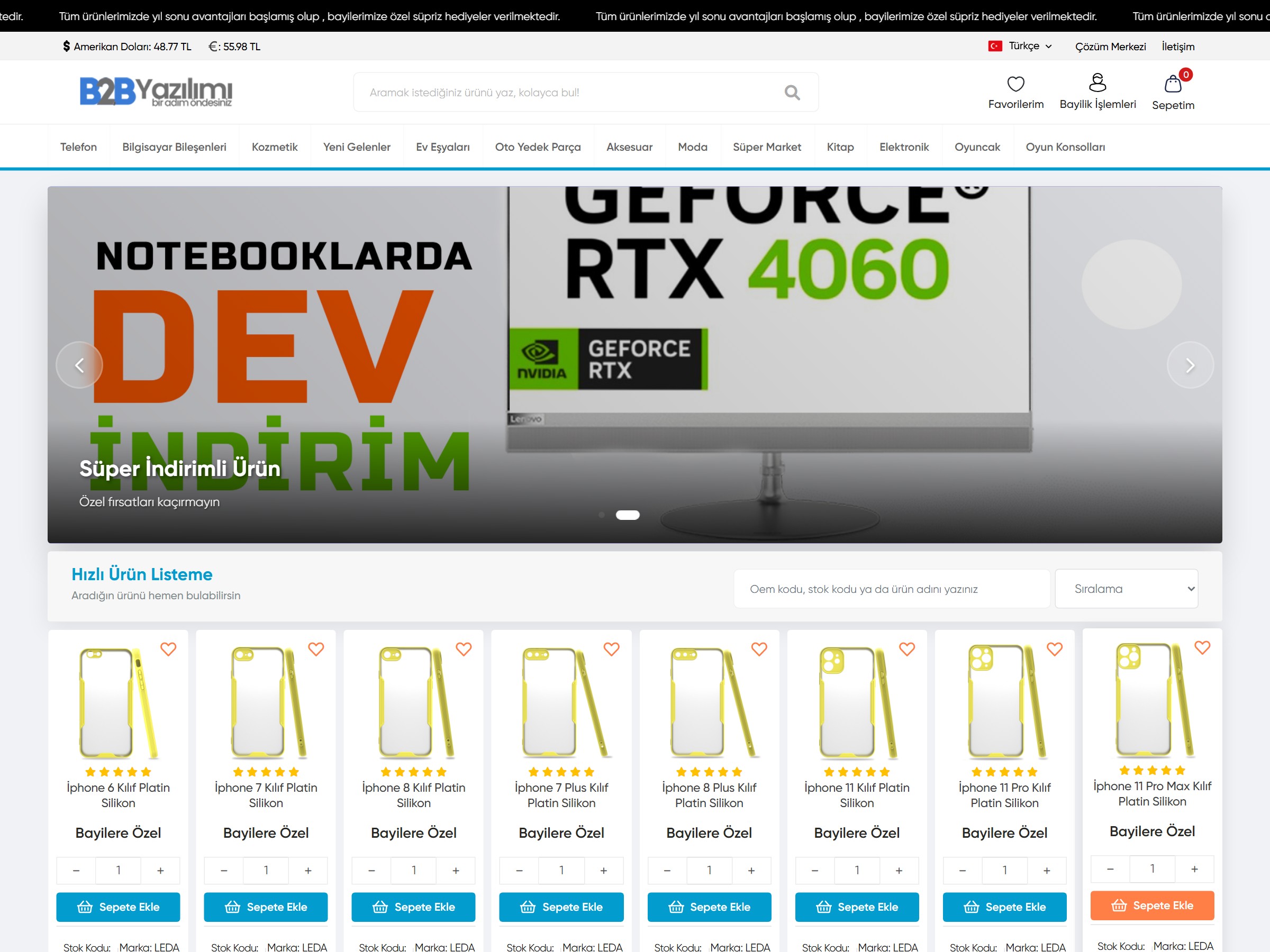Select the first banner slide dot
Image resolution: width=1270 pixels, height=952 pixels.
click(602, 515)
